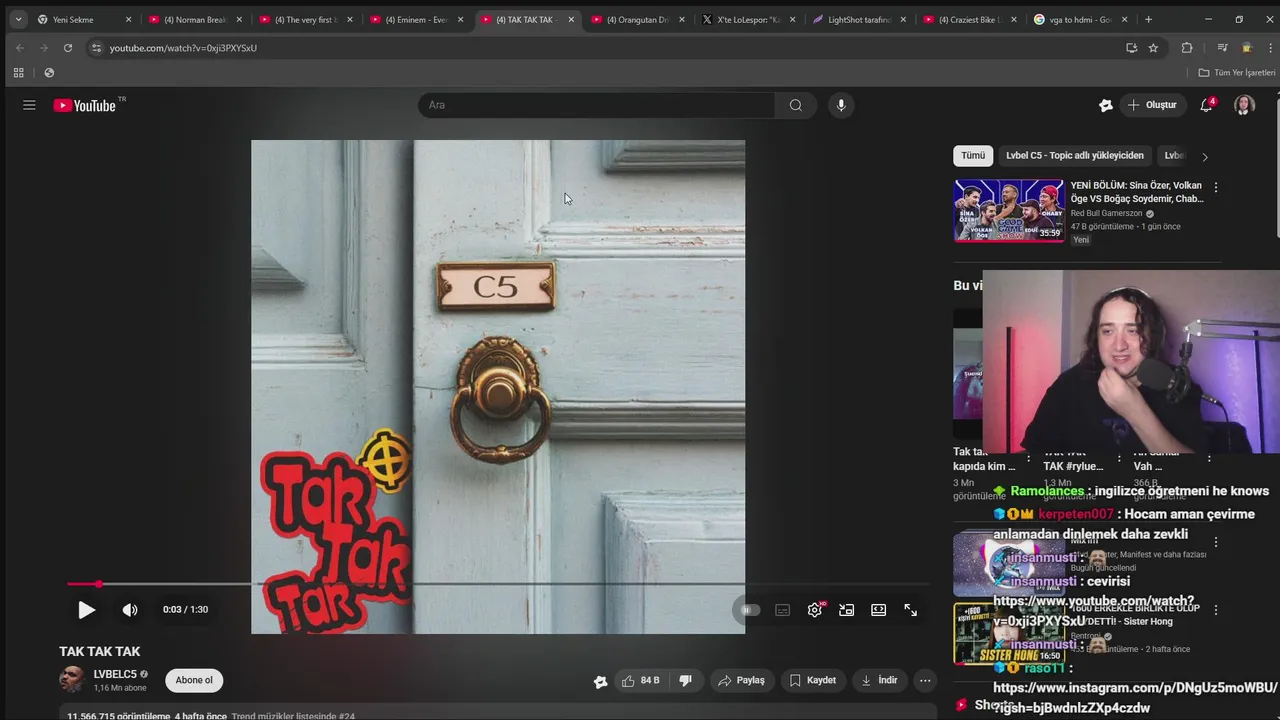Open the notifications bell
Image resolution: width=1280 pixels, height=720 pixels.
pos(1207,105)
